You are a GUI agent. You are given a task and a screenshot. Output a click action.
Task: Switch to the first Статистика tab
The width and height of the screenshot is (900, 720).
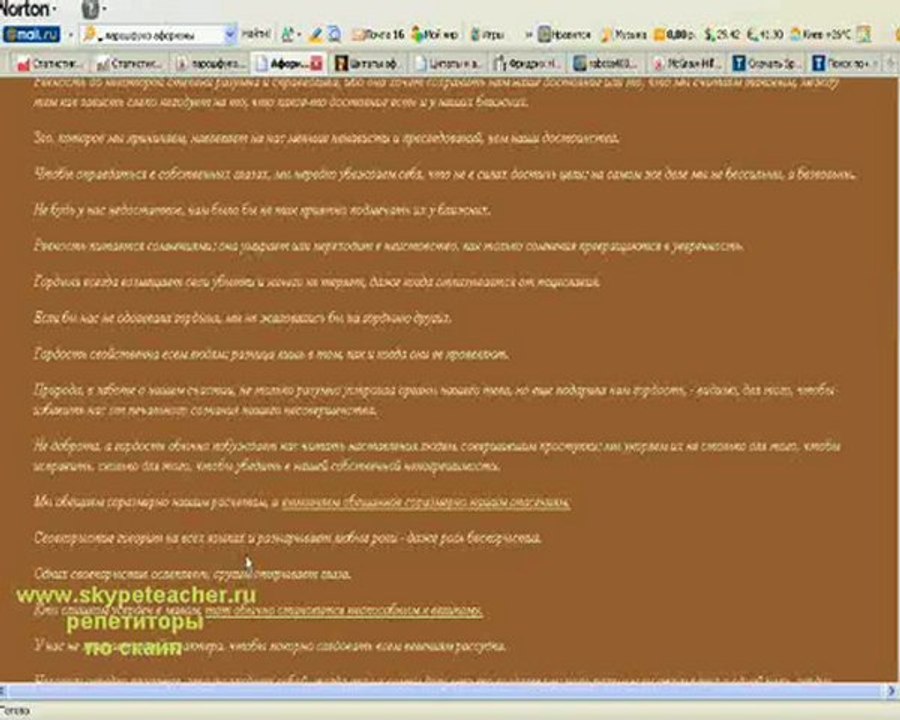click(x=50, y=63)
